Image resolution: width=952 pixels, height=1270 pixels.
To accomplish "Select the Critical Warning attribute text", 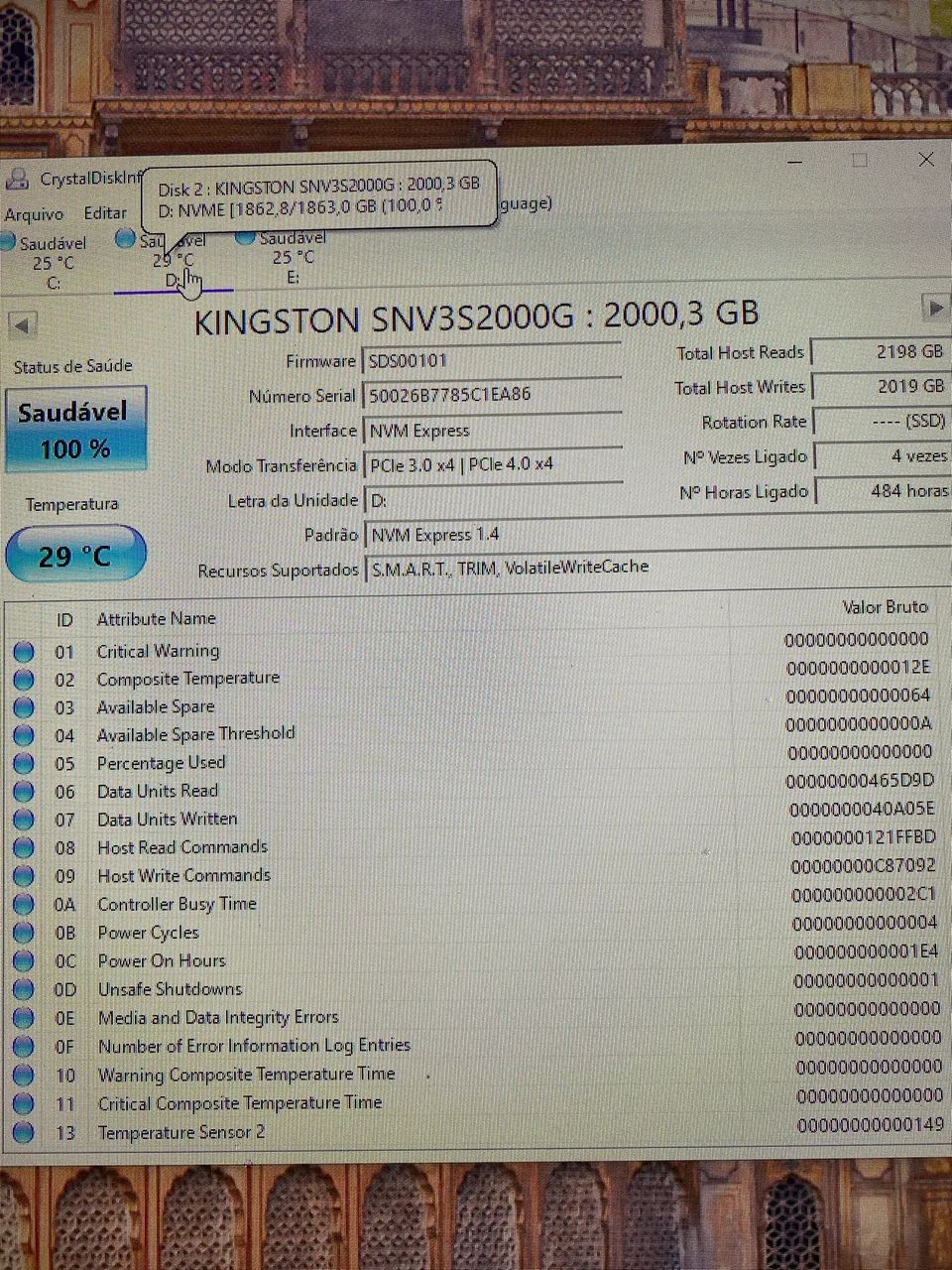I will 158,651.
